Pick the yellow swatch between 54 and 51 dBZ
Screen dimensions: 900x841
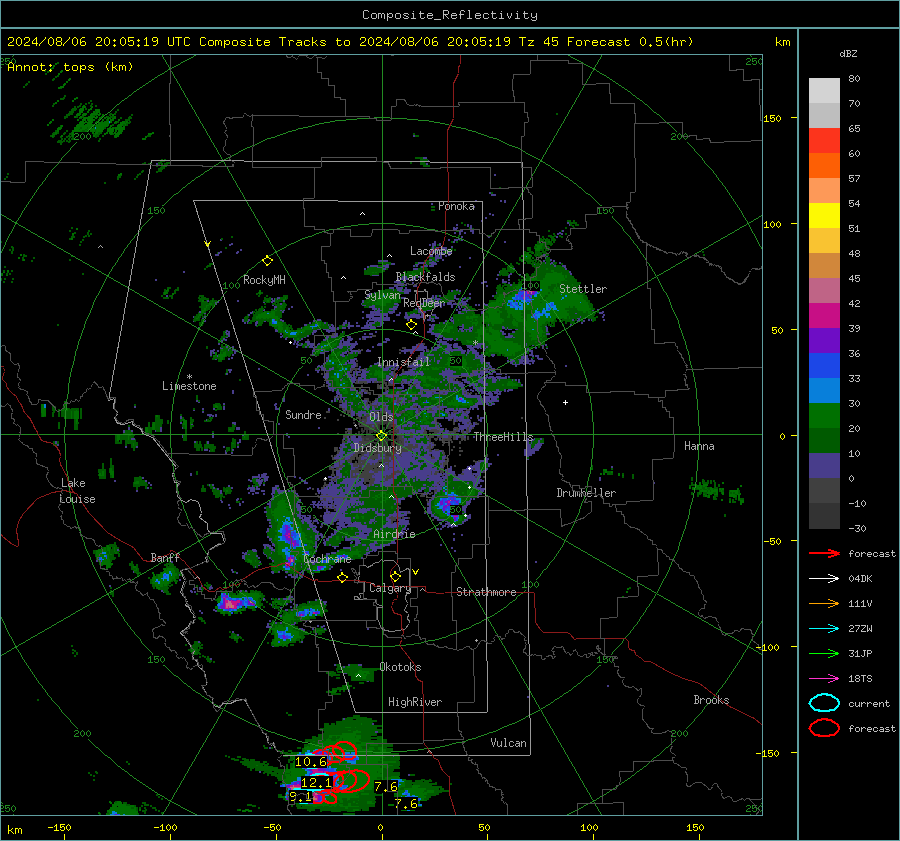click(x=824, y=216)
